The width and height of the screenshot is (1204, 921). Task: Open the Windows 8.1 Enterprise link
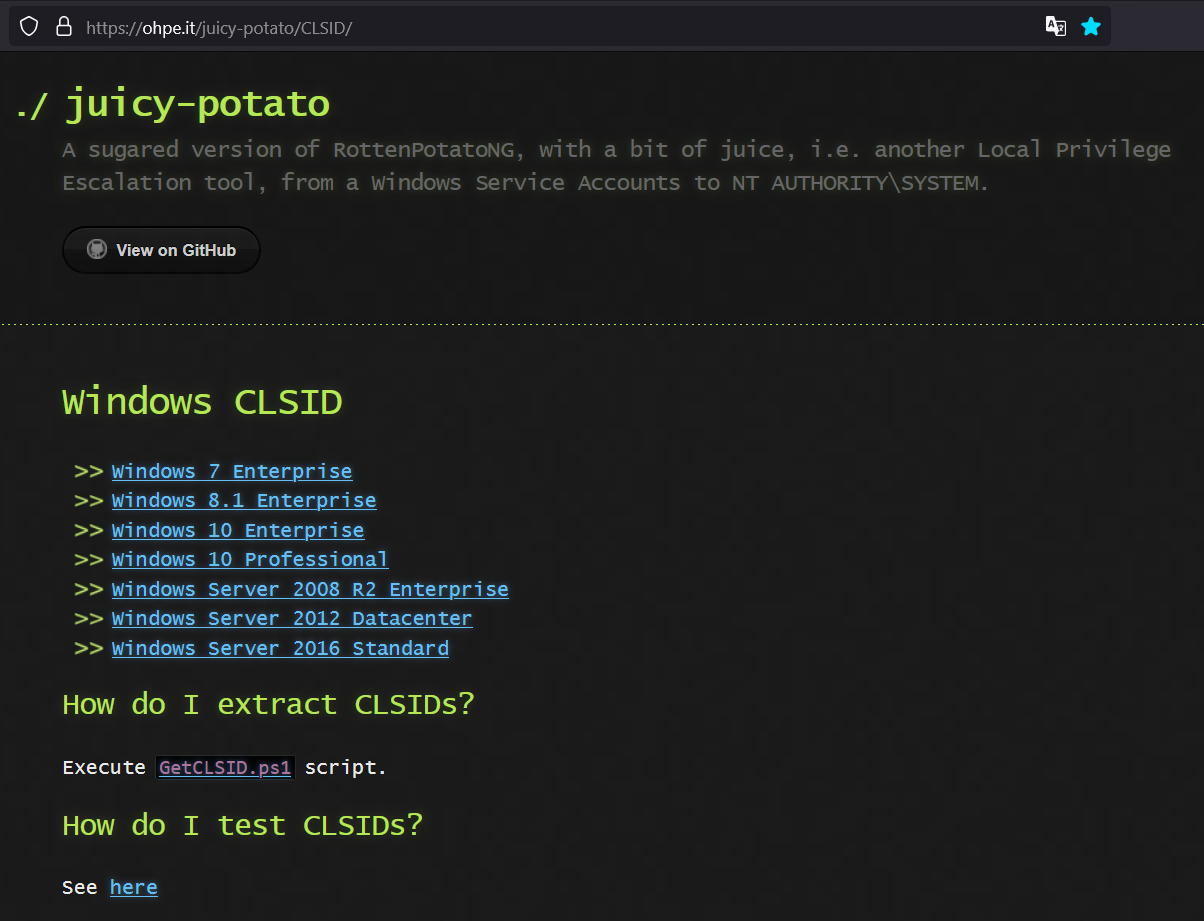[244, 500]
